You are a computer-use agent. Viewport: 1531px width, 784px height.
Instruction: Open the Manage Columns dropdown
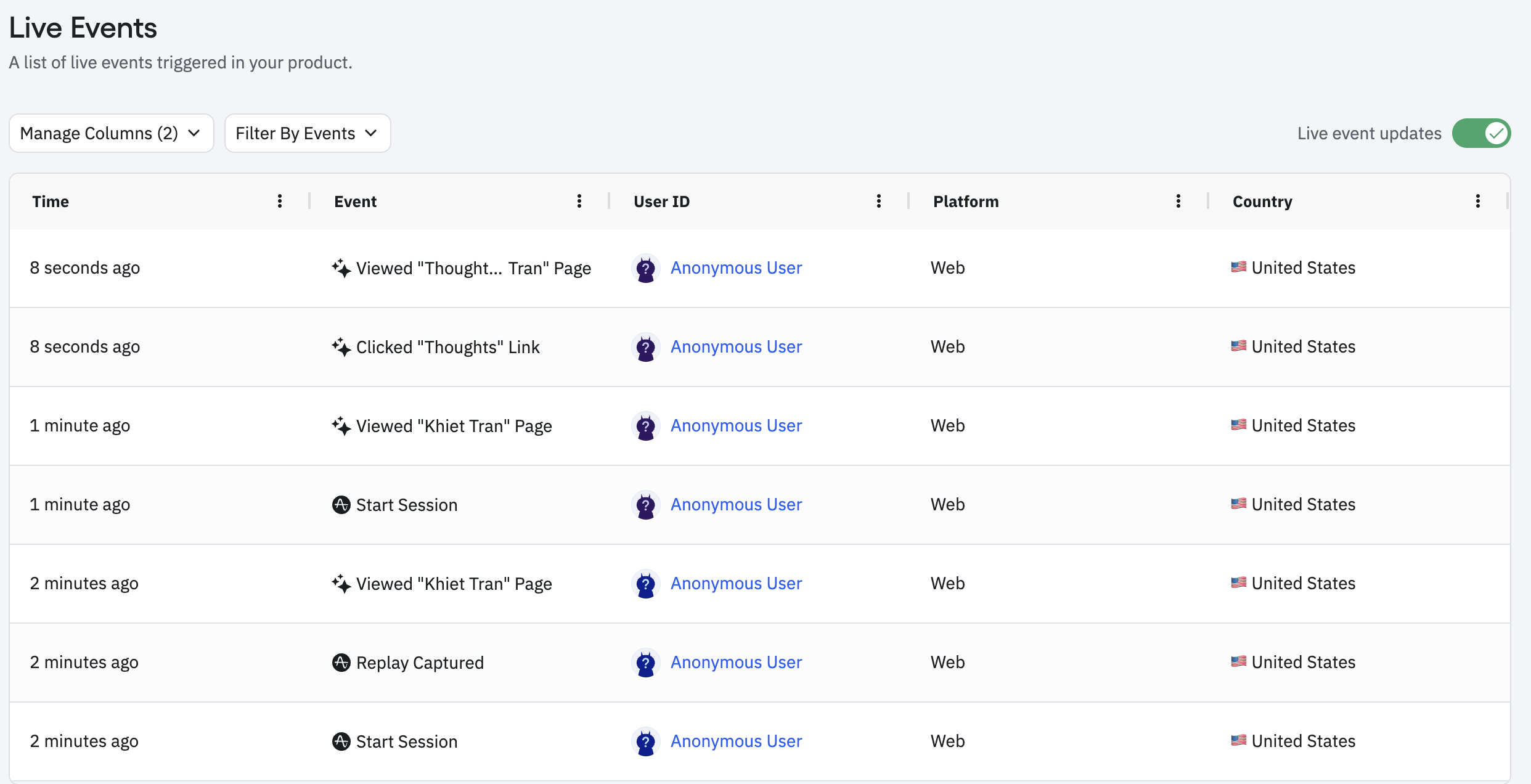111,133
